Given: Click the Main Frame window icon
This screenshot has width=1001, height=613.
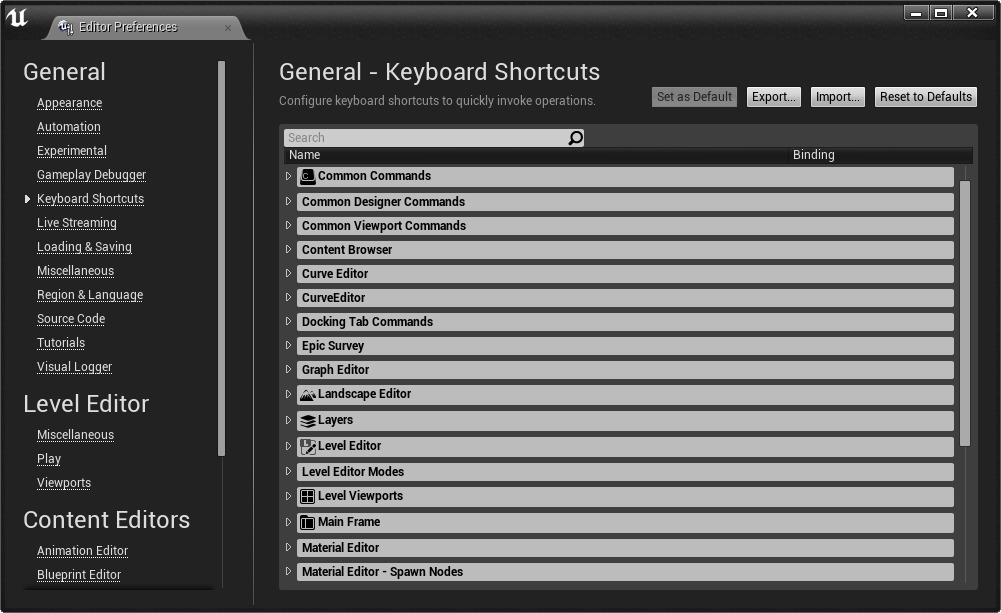Looking at the screenshot, I should tap(307, 521).
